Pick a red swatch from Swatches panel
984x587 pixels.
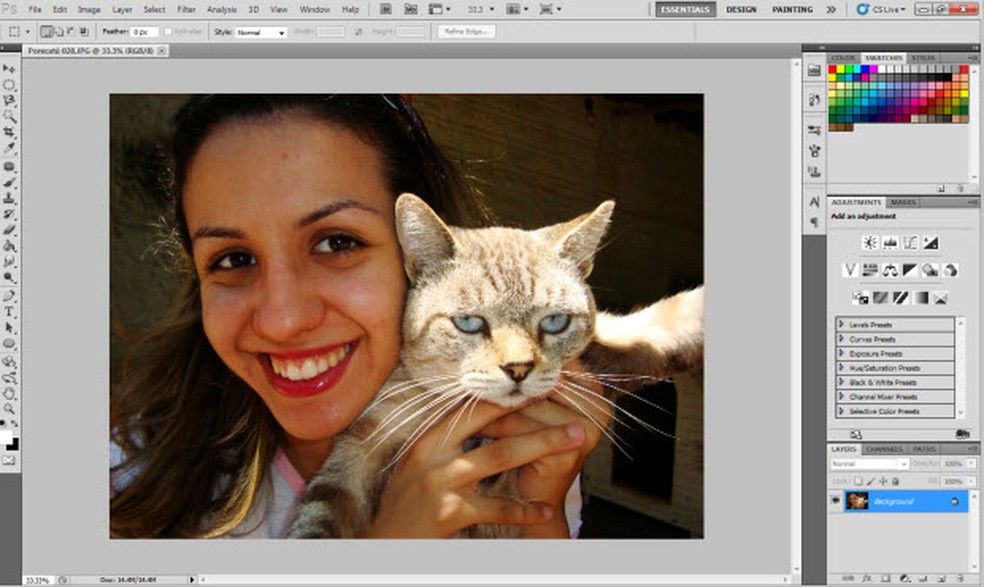[833, 69]
